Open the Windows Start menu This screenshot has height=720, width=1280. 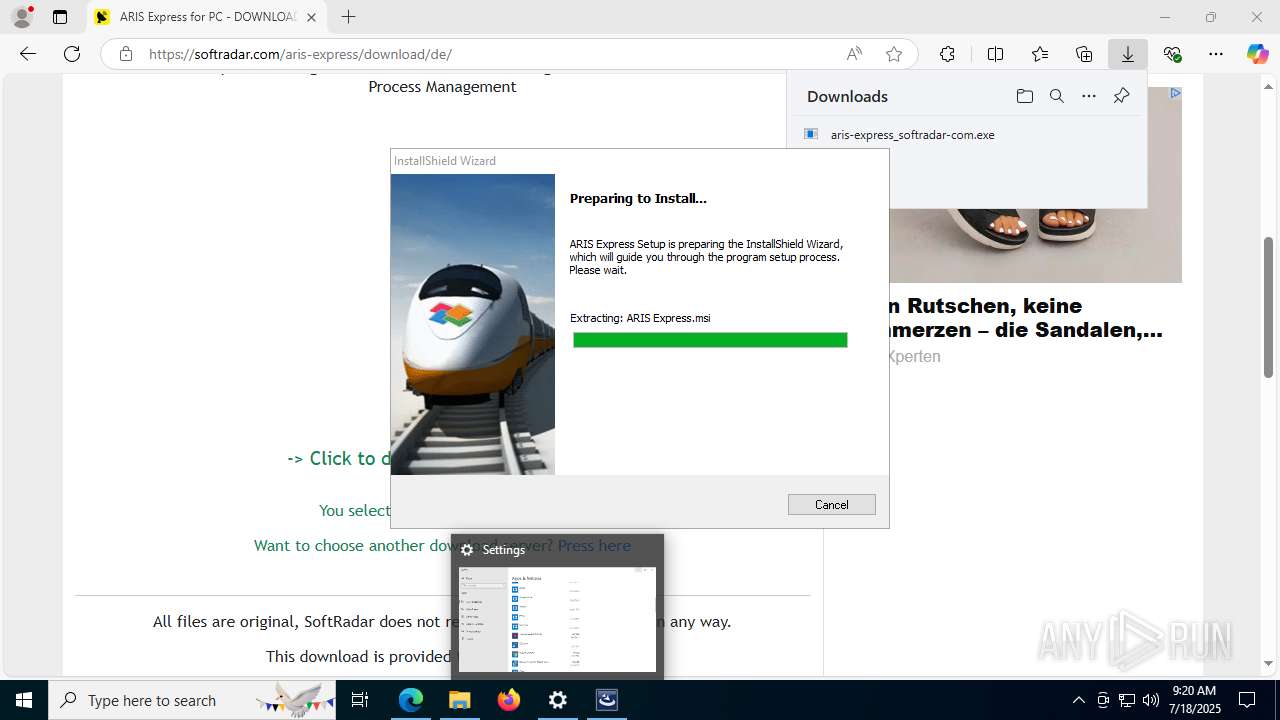click(24, 700)
